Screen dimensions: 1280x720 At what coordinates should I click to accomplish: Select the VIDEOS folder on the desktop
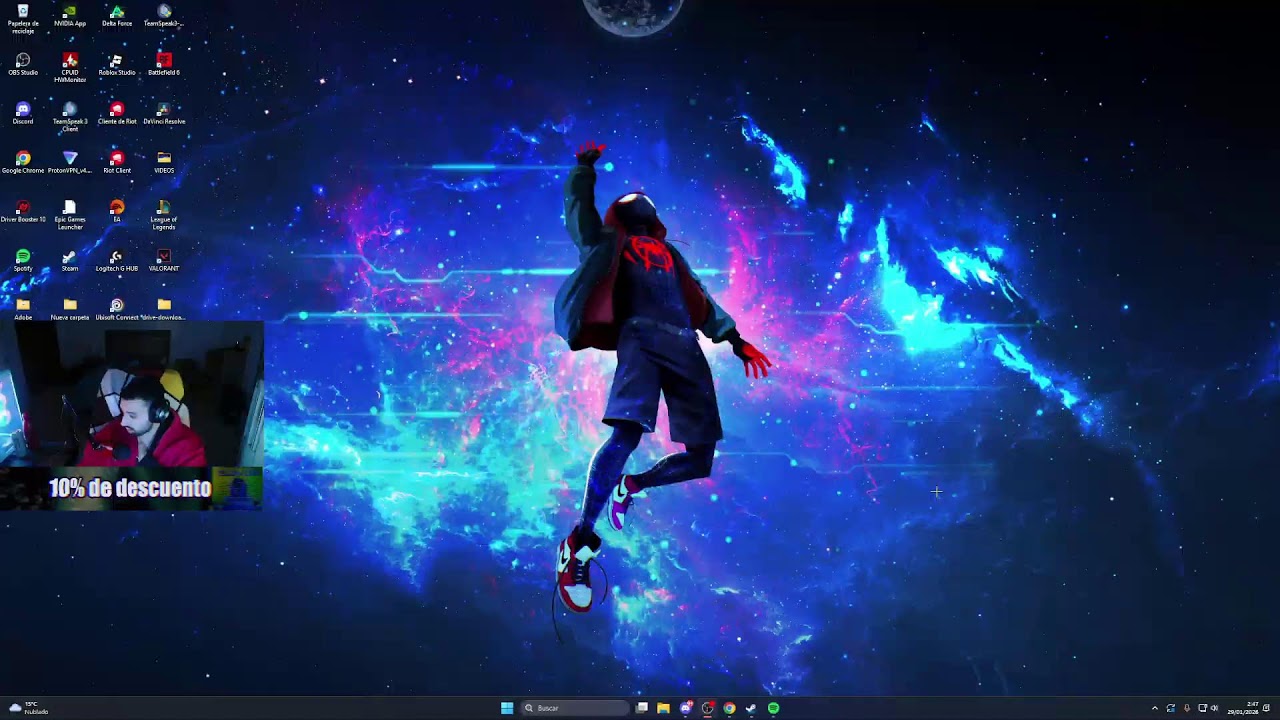coord(164,163)
